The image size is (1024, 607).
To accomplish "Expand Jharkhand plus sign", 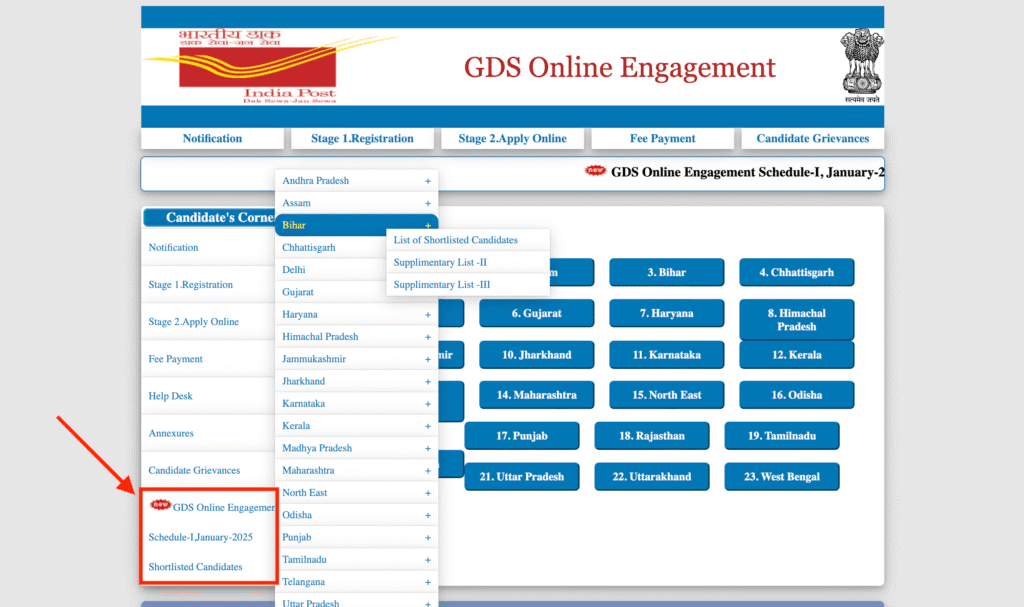I will (x=428, y=382).
